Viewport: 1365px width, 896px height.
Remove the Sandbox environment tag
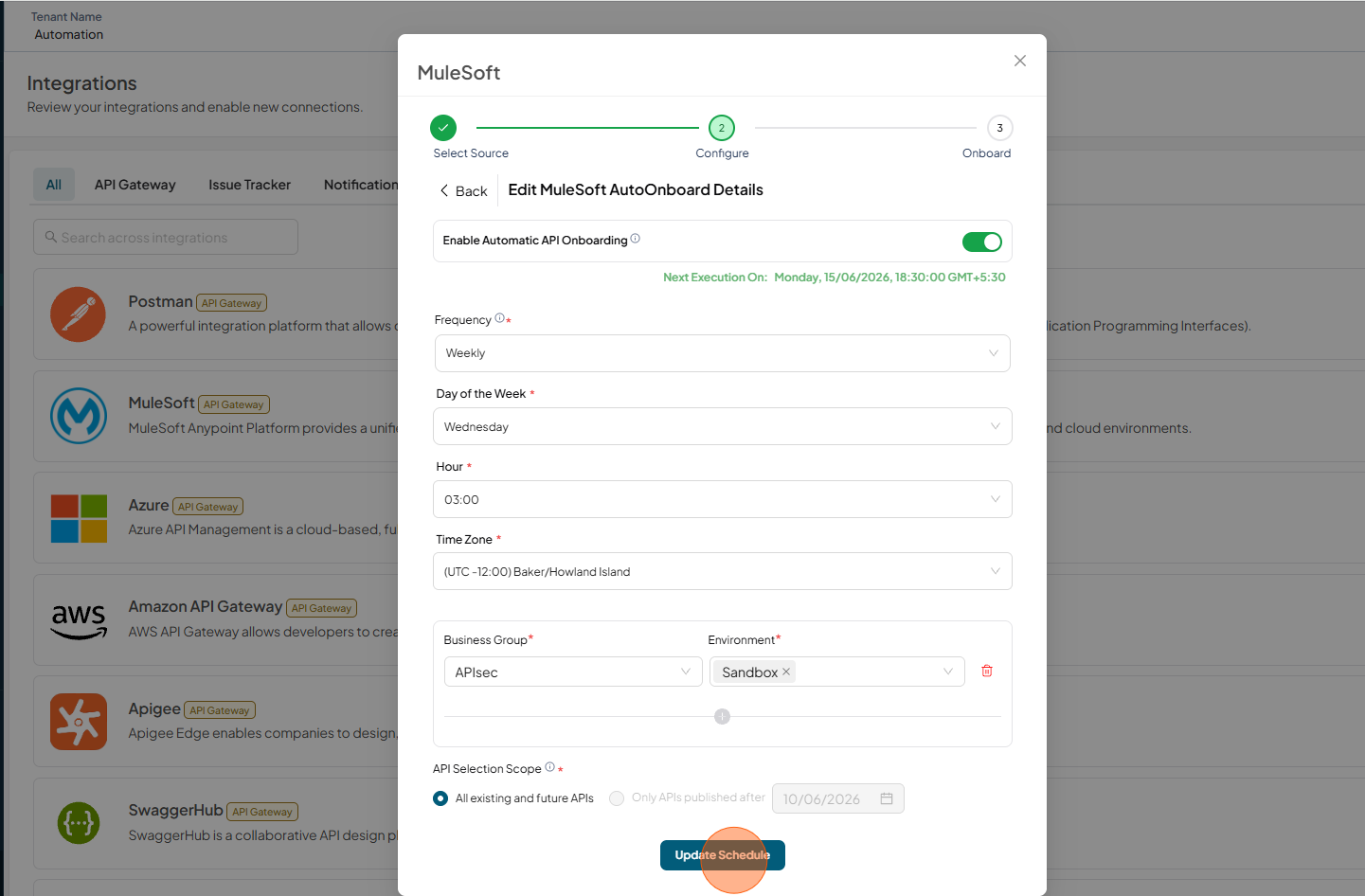pos(786,672)
